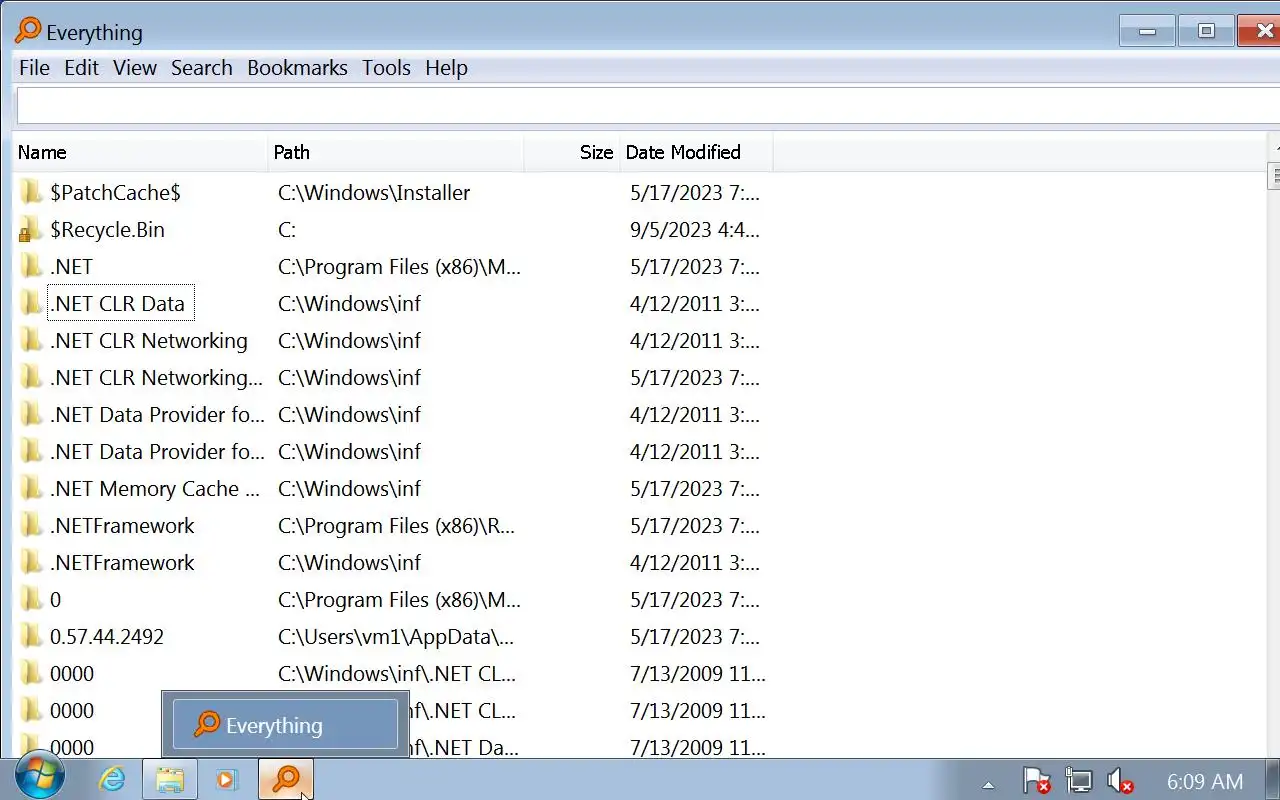Select the $Recycle.Bin entry name
The image size is (1280, 800).
pos(107,229)
